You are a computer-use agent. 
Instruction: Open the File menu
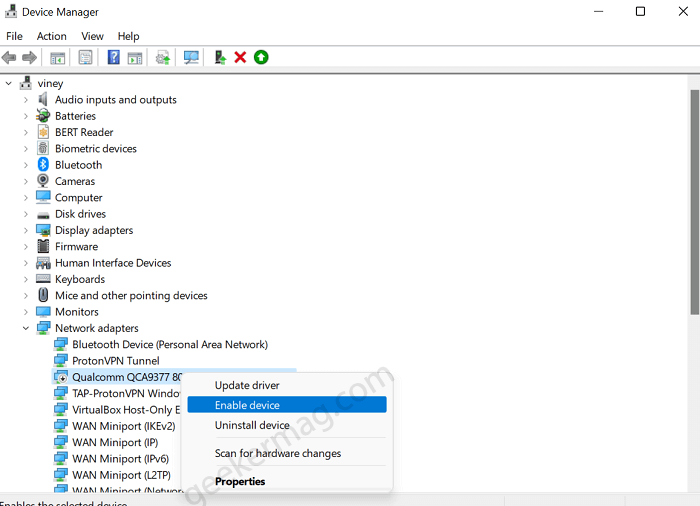click(14, 36)
